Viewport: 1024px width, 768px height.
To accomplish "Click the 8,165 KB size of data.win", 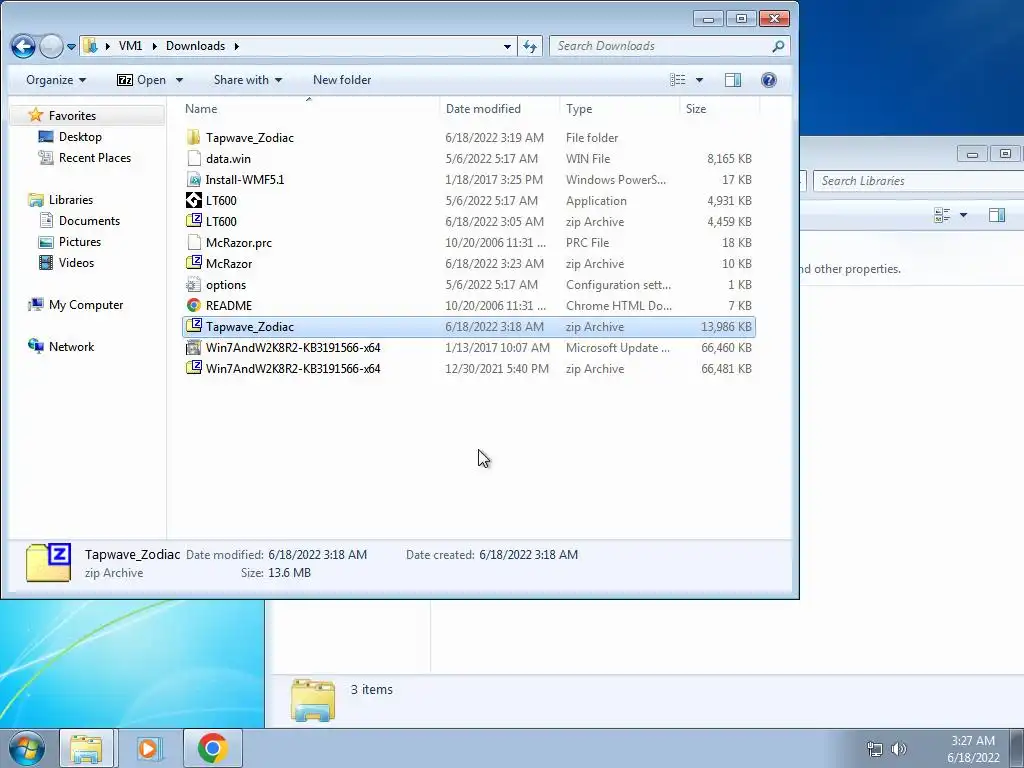I will [729, 159].
